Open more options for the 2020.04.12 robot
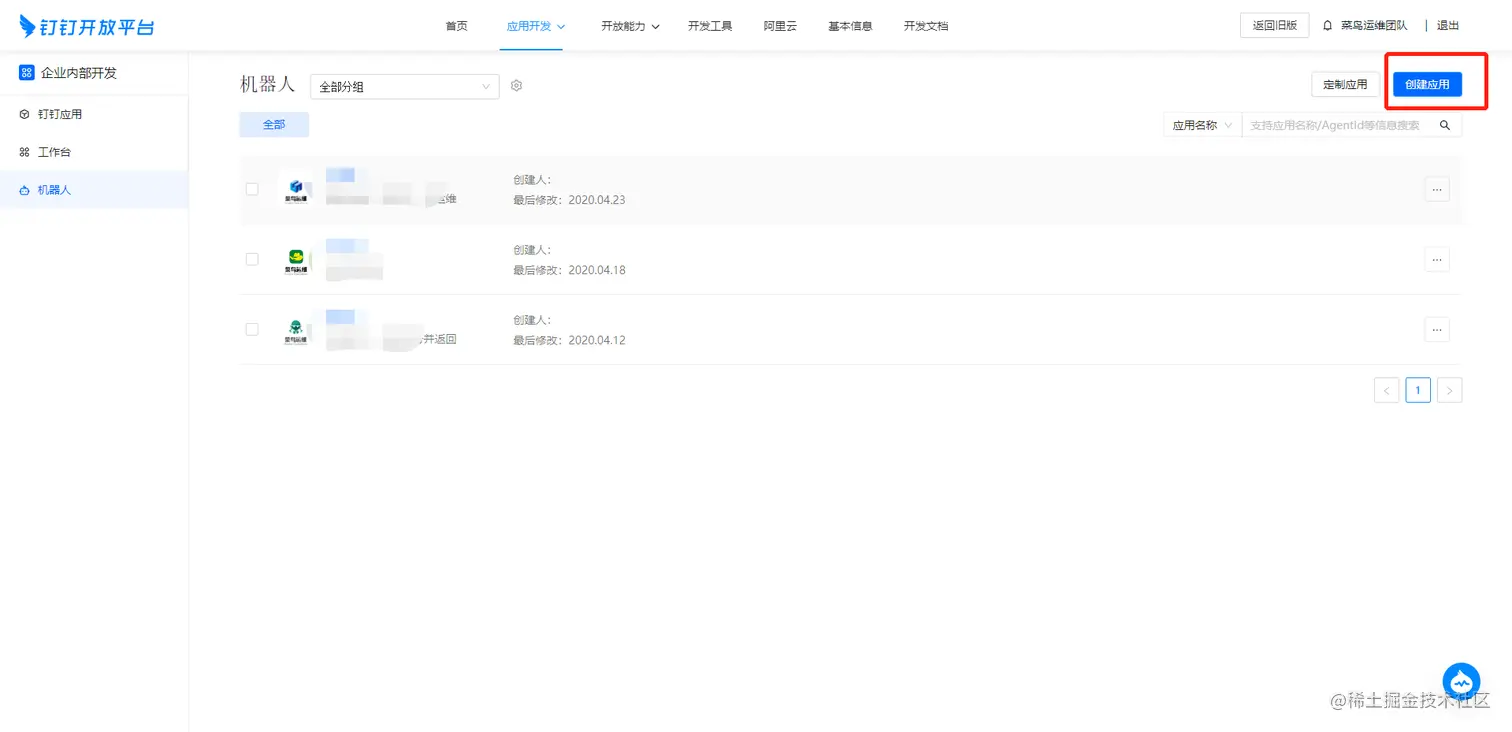This screenshot has height=732, width=1512. [1437, 329]
